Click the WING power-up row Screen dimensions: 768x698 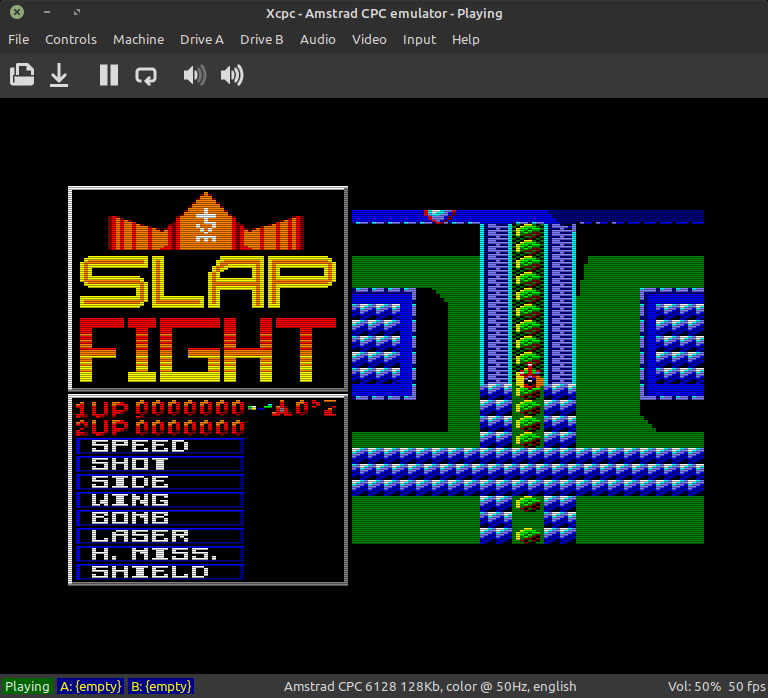[160, 500]
